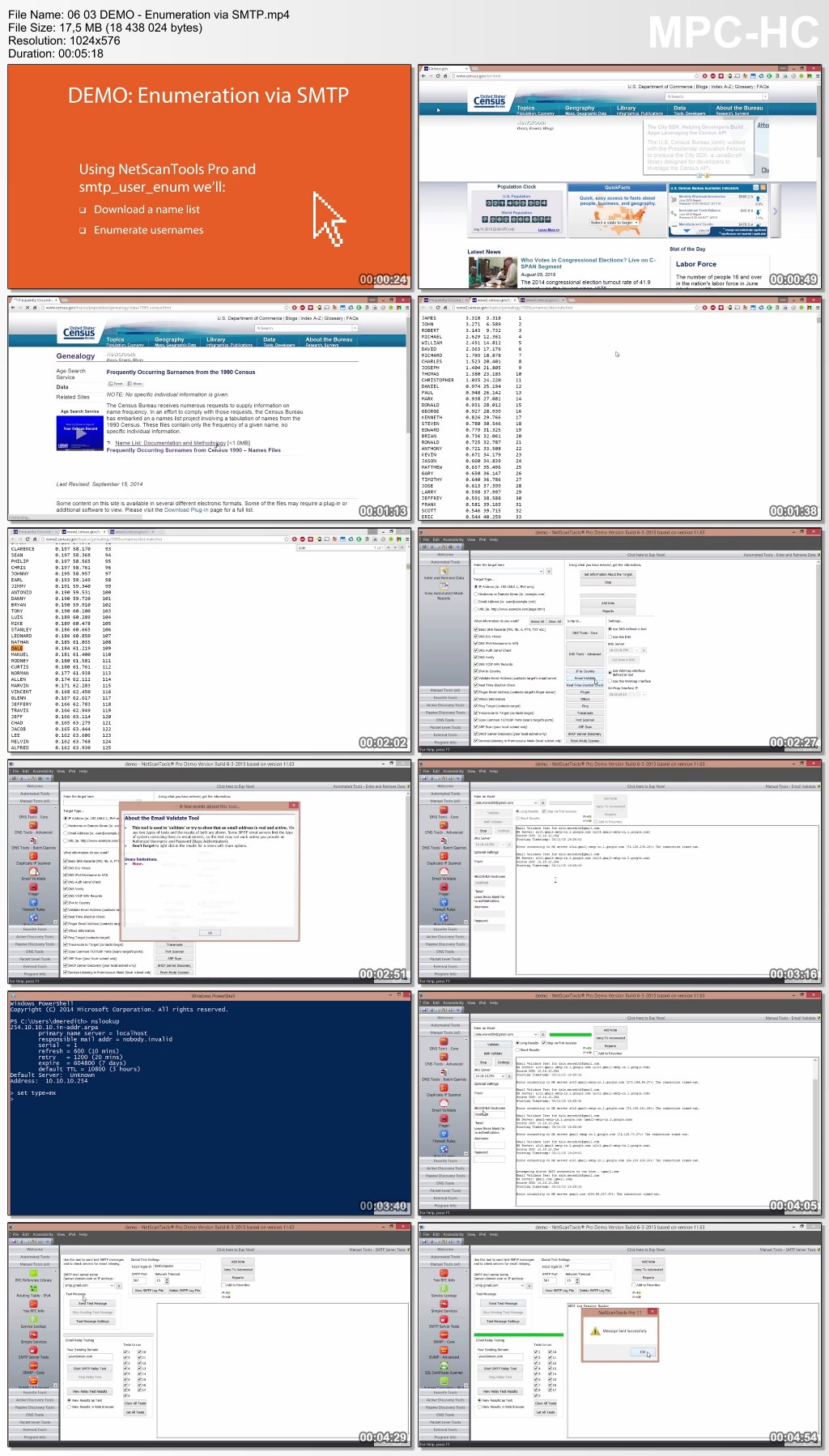Click Name List Documentation and Methodology link, 00:01:13 frame

(x=170, y=443)
